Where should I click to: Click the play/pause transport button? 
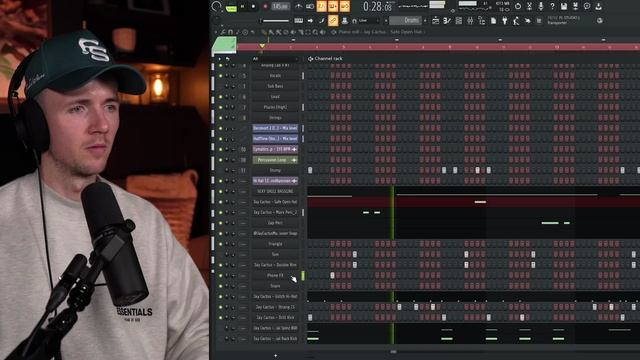(243, 7)
